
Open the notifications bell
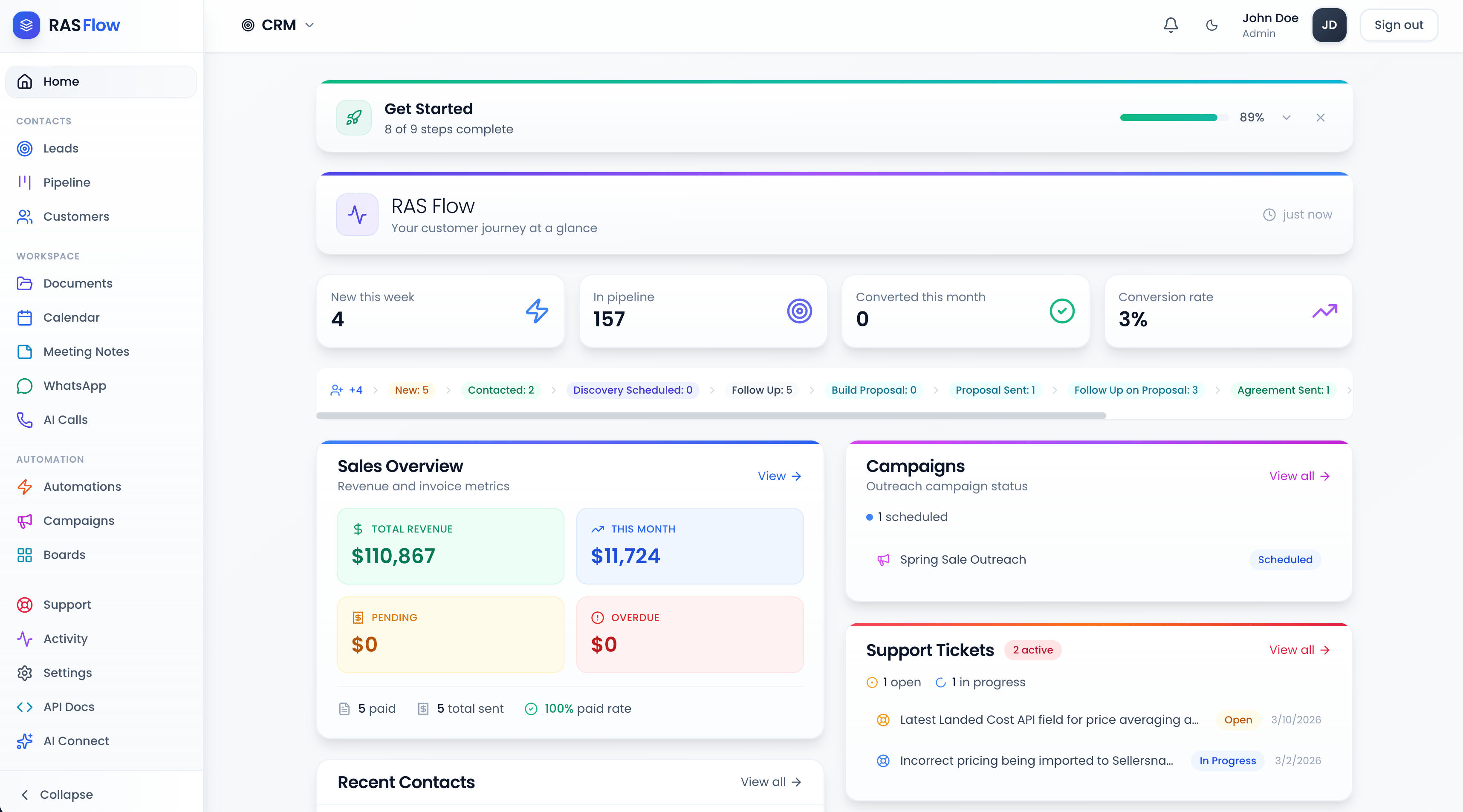pyautogui.click(x=1171, y=25)
